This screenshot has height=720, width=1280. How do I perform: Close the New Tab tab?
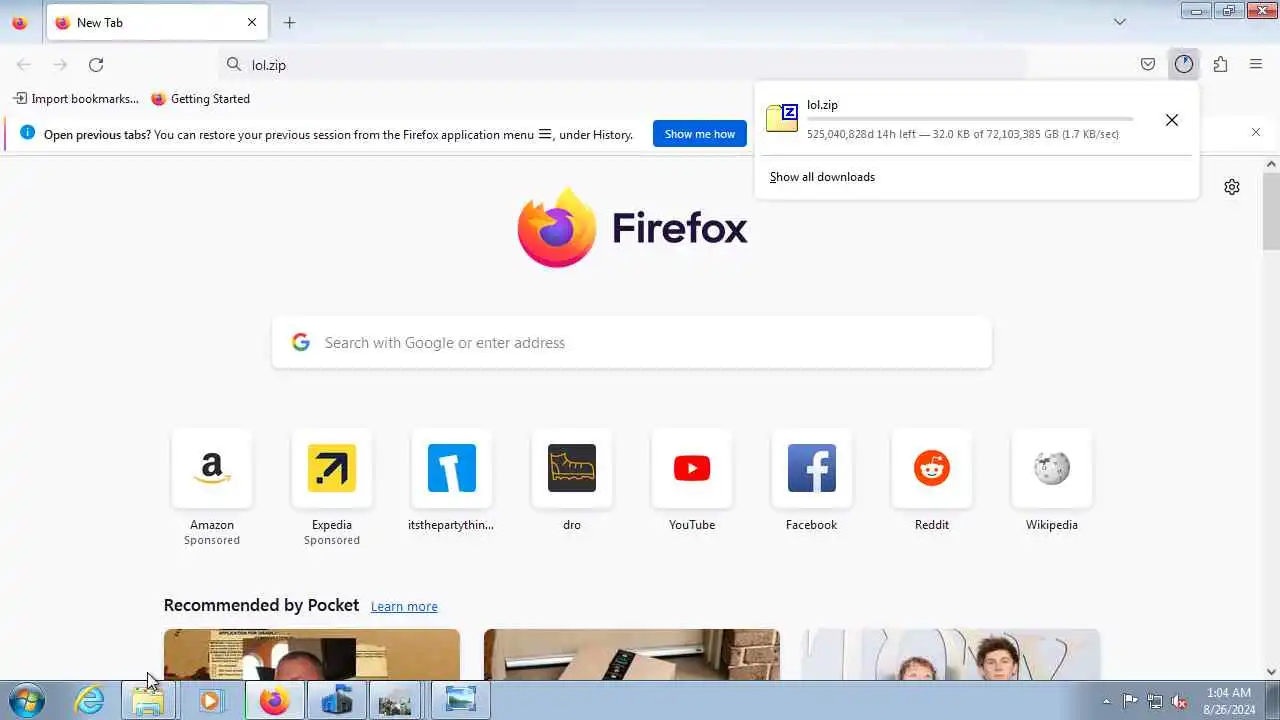[x=252, y=22]
